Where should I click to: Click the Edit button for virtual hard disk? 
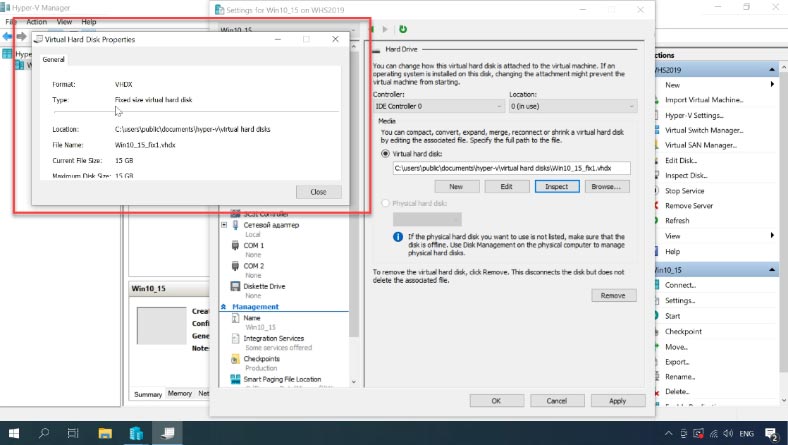[507, 187]
